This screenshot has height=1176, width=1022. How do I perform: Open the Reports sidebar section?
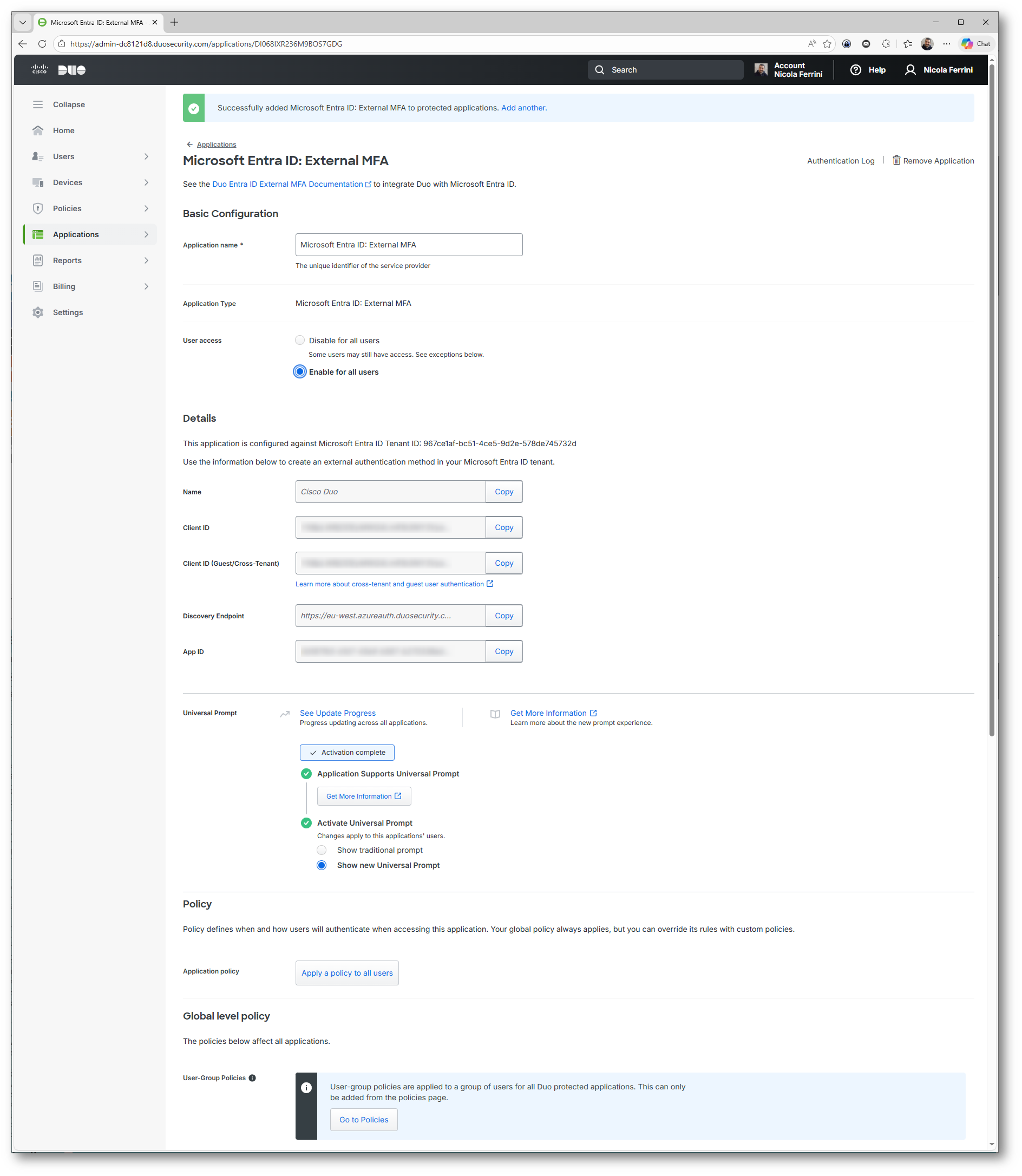coord(90,260)
